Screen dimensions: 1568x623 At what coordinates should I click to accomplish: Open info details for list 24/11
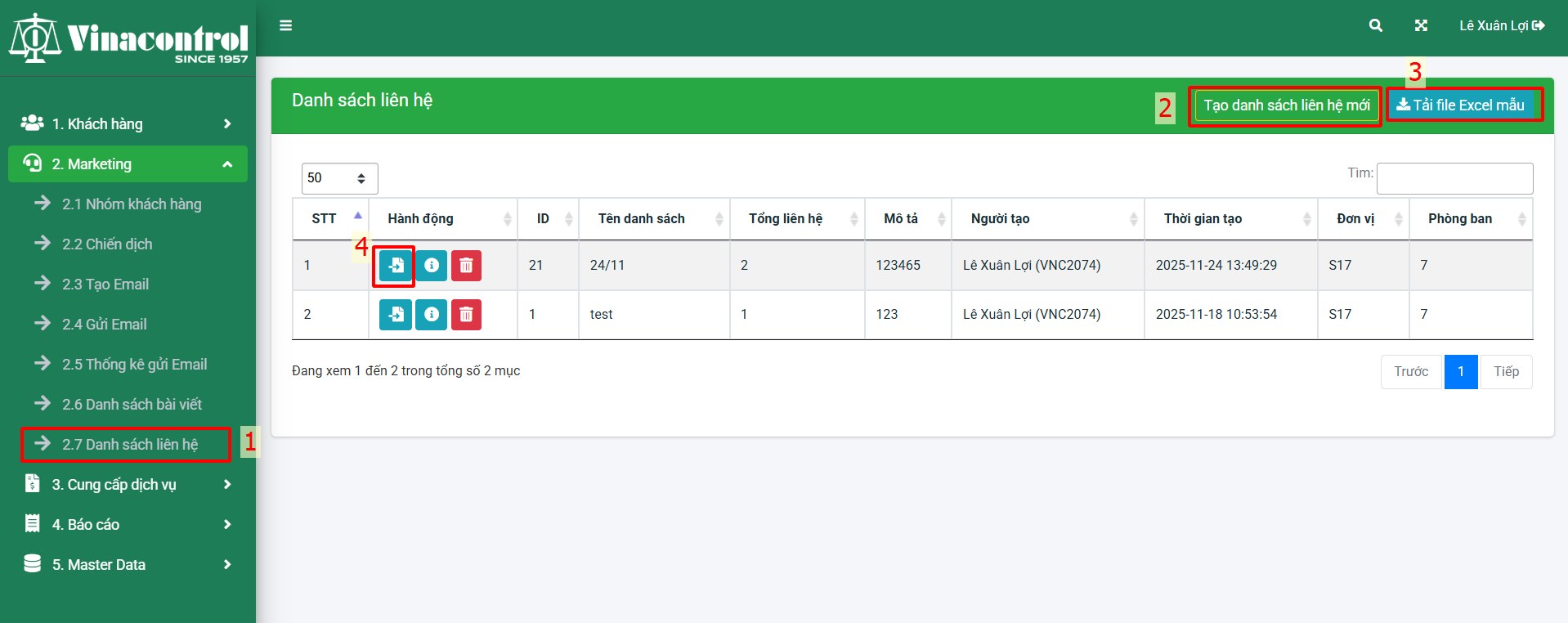coord(431,266)
